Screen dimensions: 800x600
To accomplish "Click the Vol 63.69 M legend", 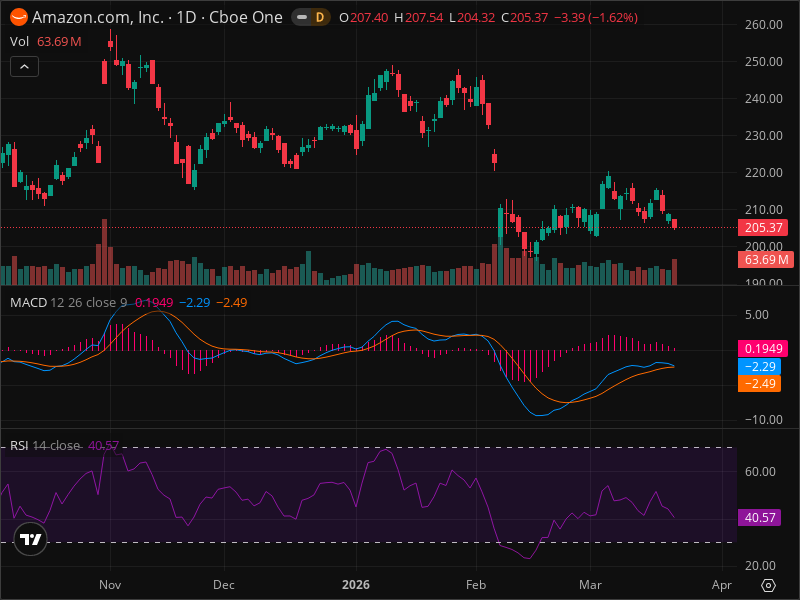I will coord(45,42).
